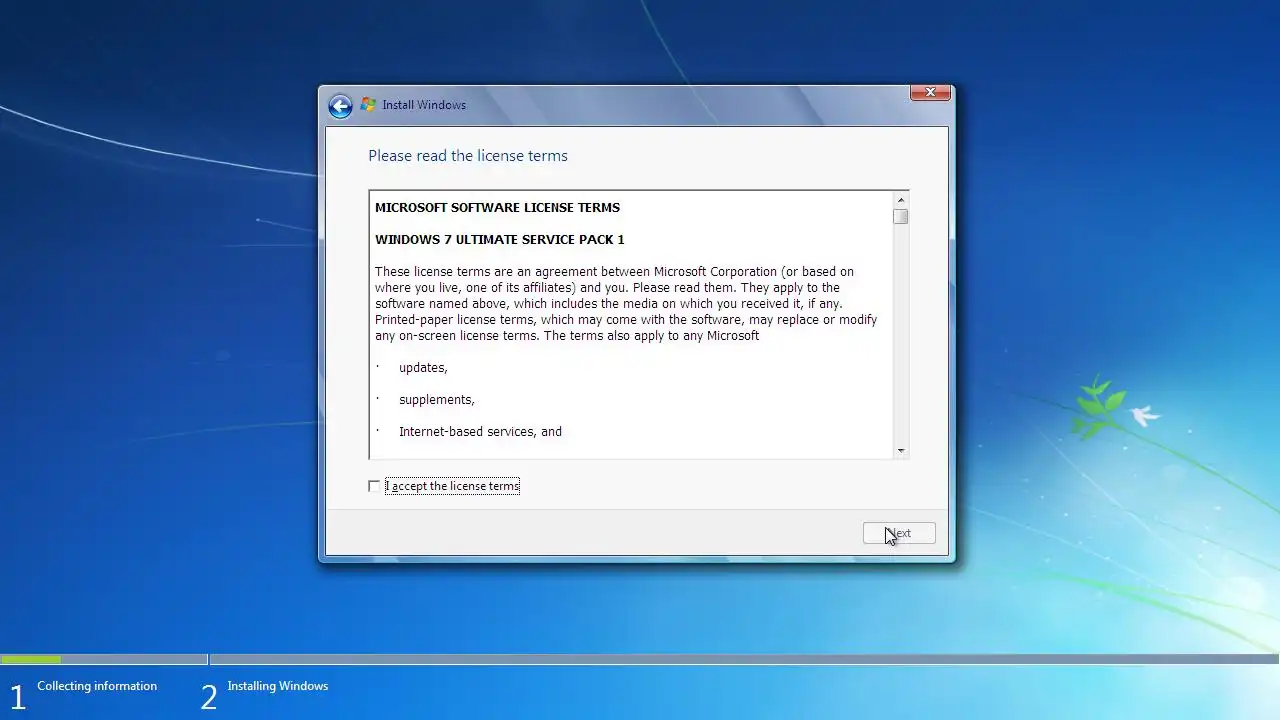Viewport: 1280px width, 720px height.
Task: Click the Windows flag icon in title bar
Action: tap(368, 105)
